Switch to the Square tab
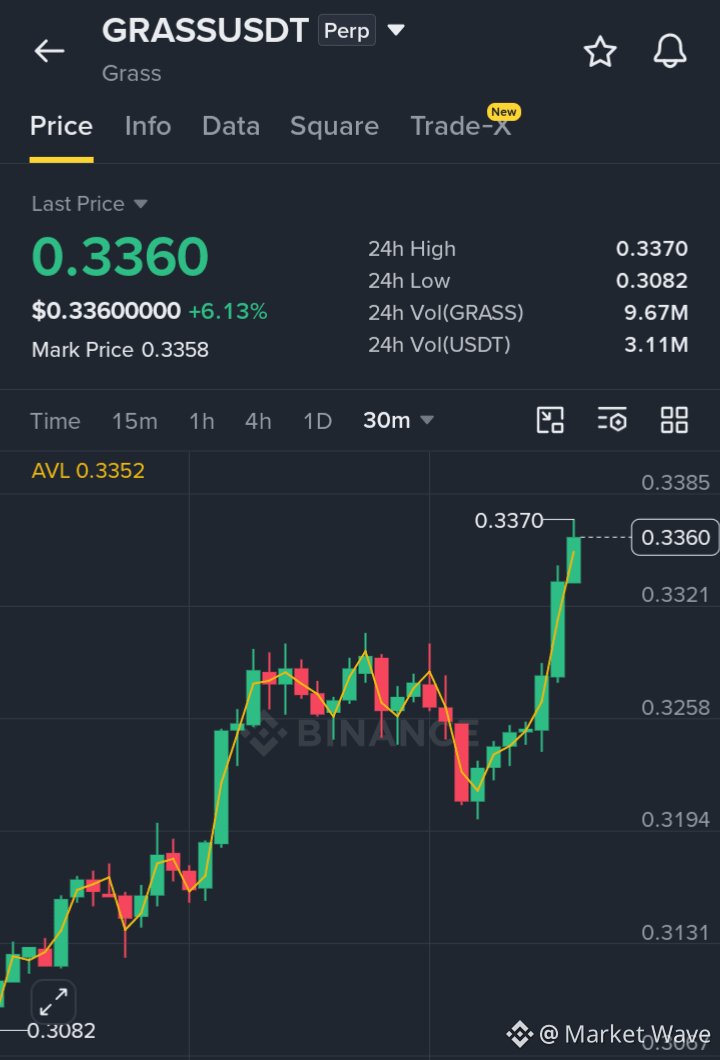Image resolution: width=720 pixels, height=1060 pixels. [335, 126]
